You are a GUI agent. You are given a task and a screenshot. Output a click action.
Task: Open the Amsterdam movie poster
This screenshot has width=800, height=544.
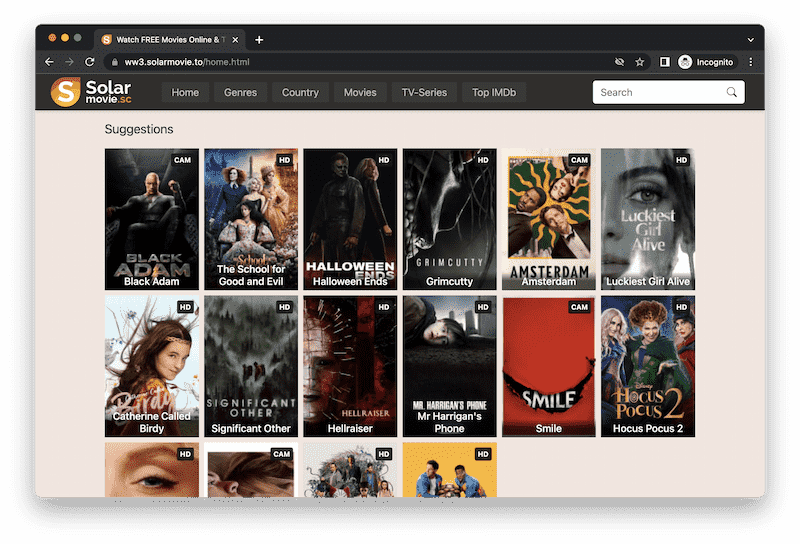click(548, 219)
